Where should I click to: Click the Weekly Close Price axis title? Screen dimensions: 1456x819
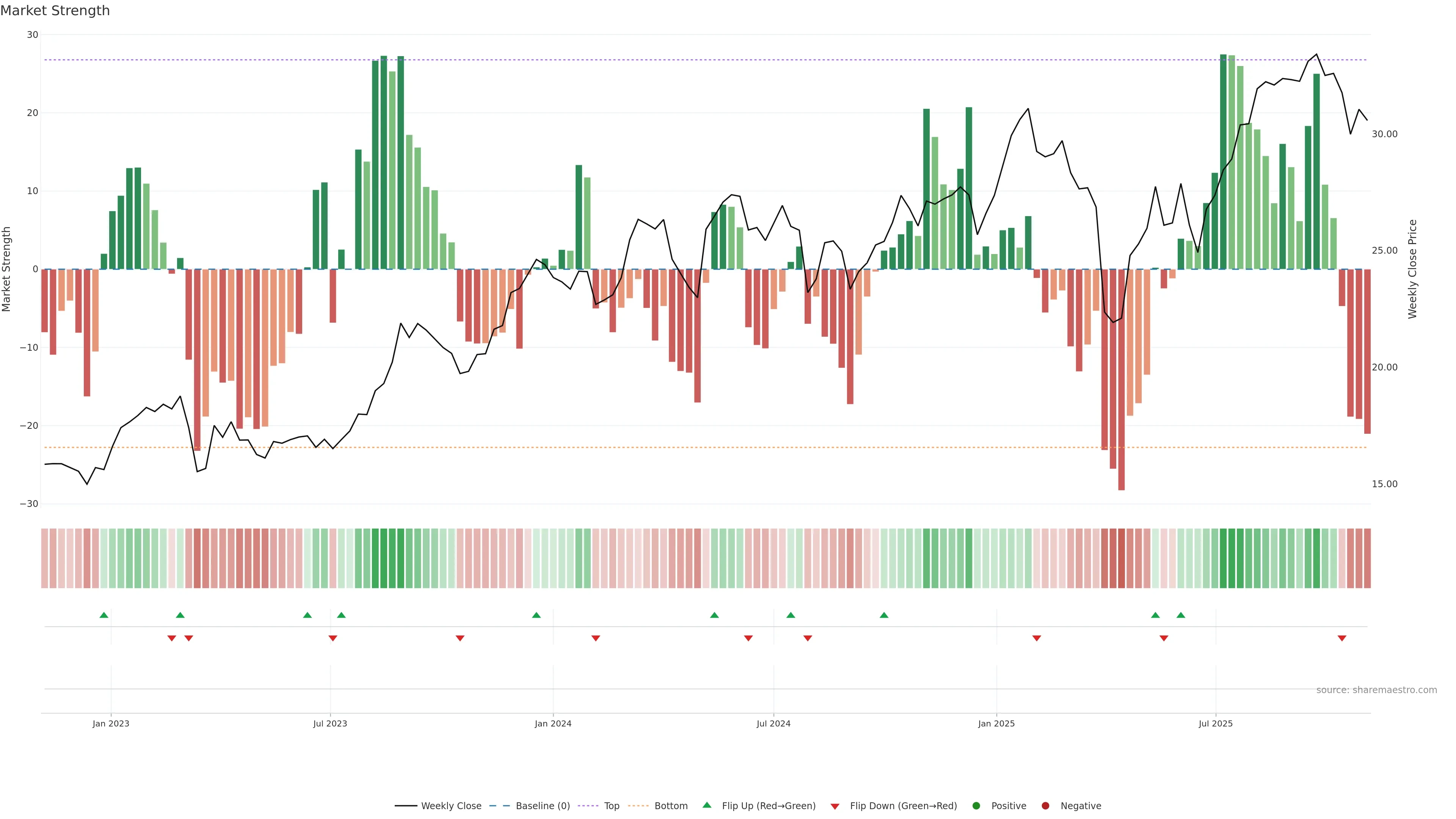[1412, 269]
